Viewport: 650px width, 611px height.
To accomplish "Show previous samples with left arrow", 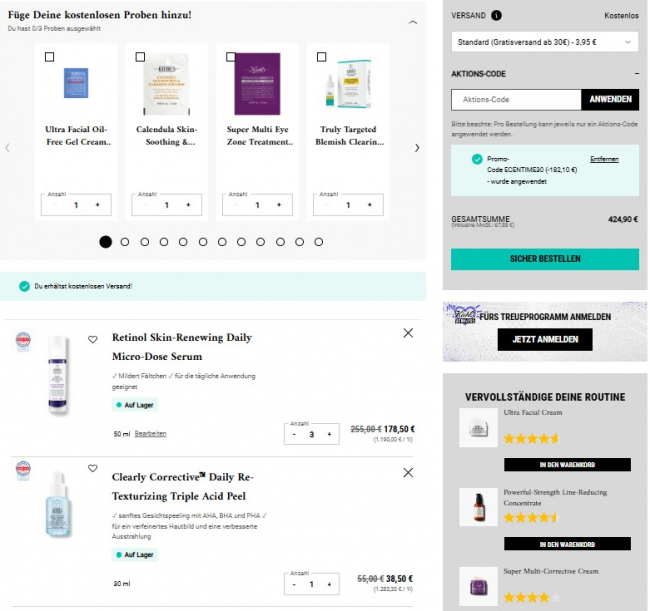I will tap(8, 148).
